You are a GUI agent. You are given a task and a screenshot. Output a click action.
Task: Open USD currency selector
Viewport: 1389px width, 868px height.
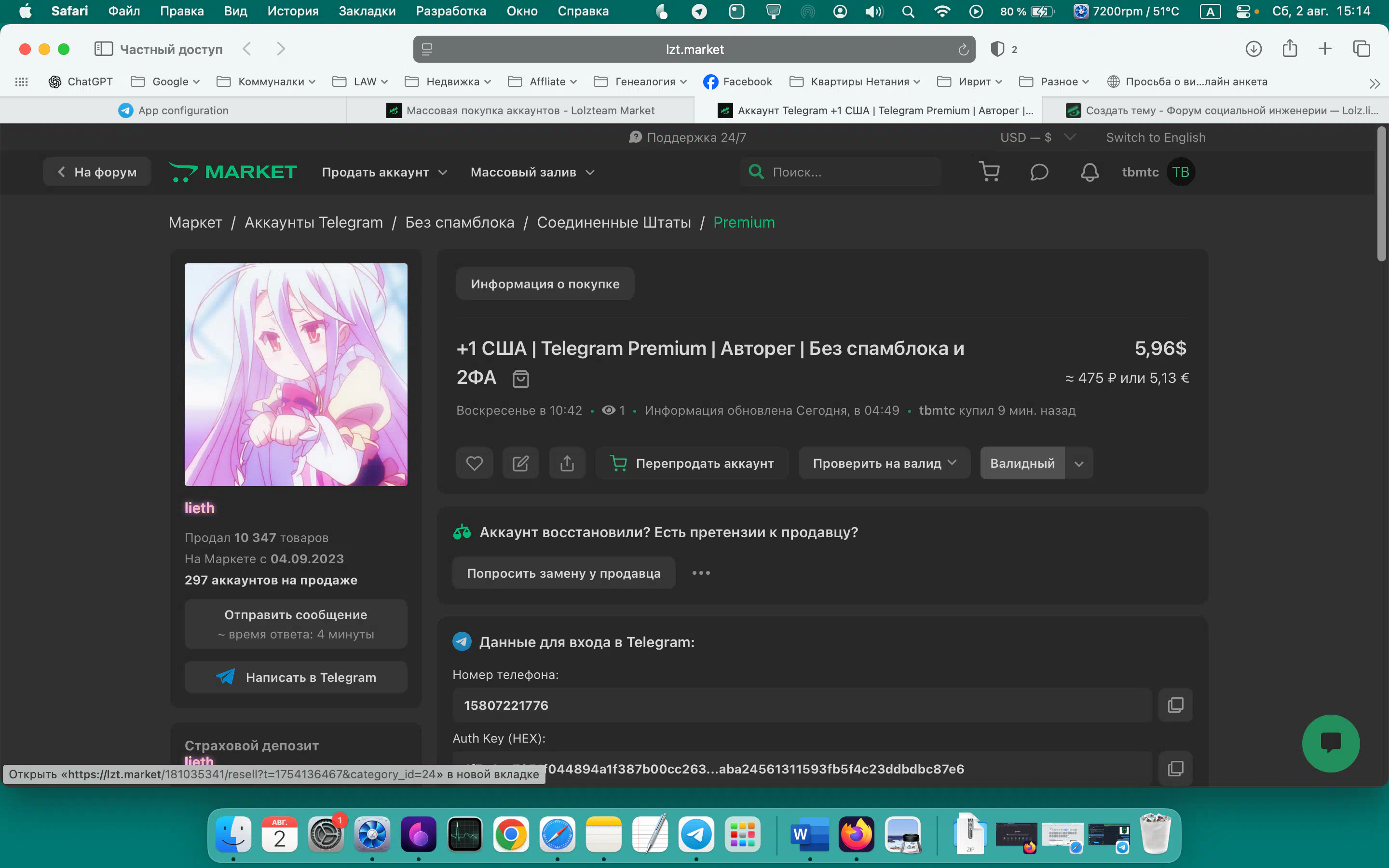tap(1038, 138)
